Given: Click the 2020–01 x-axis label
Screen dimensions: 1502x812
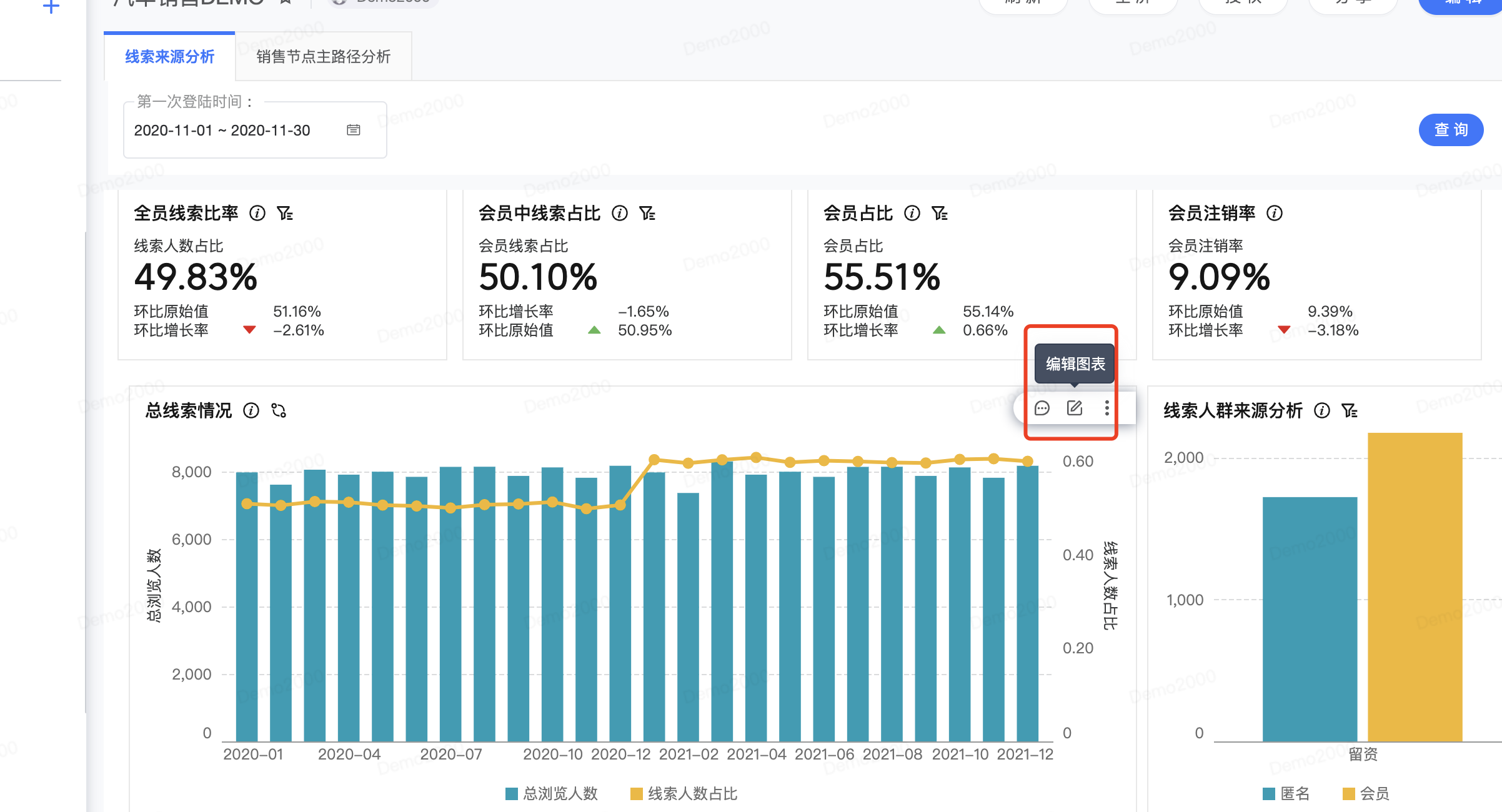Looking at the screenshot, I should [x=253, y=755].
